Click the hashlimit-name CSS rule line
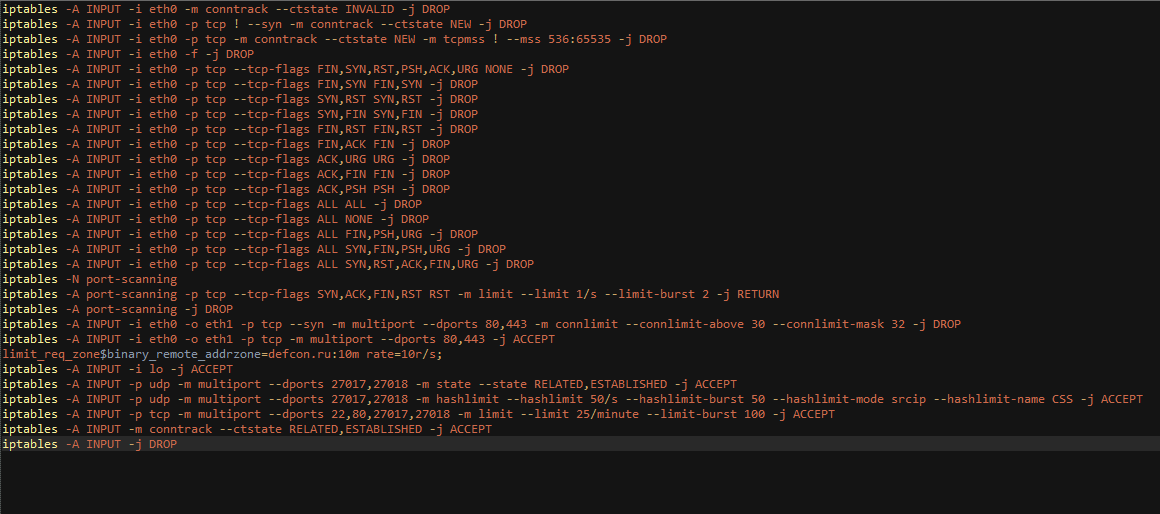The width and height of the screenshot is (1160, 514). (x=573, y=399)
